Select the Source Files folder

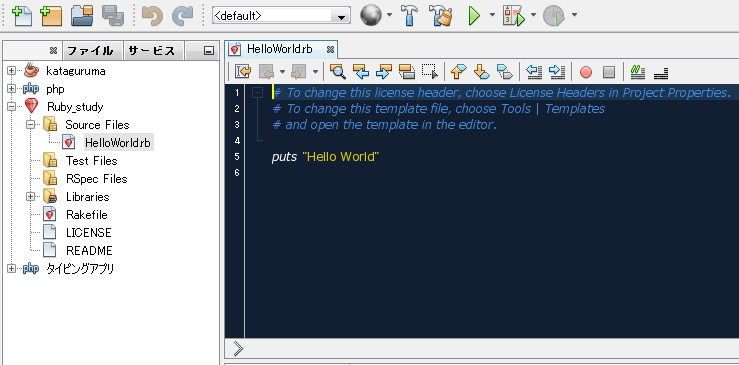click(x=97, y=125)
